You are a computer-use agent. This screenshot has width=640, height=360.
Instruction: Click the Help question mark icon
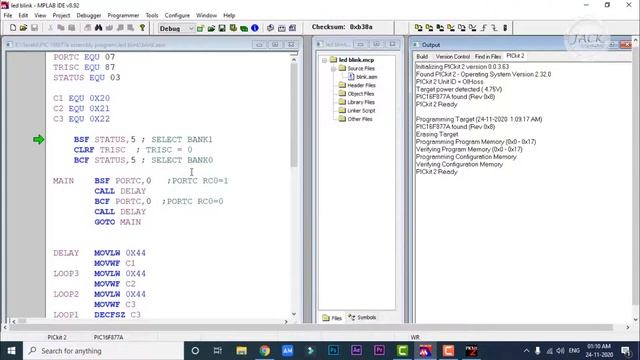coord(142,28)
